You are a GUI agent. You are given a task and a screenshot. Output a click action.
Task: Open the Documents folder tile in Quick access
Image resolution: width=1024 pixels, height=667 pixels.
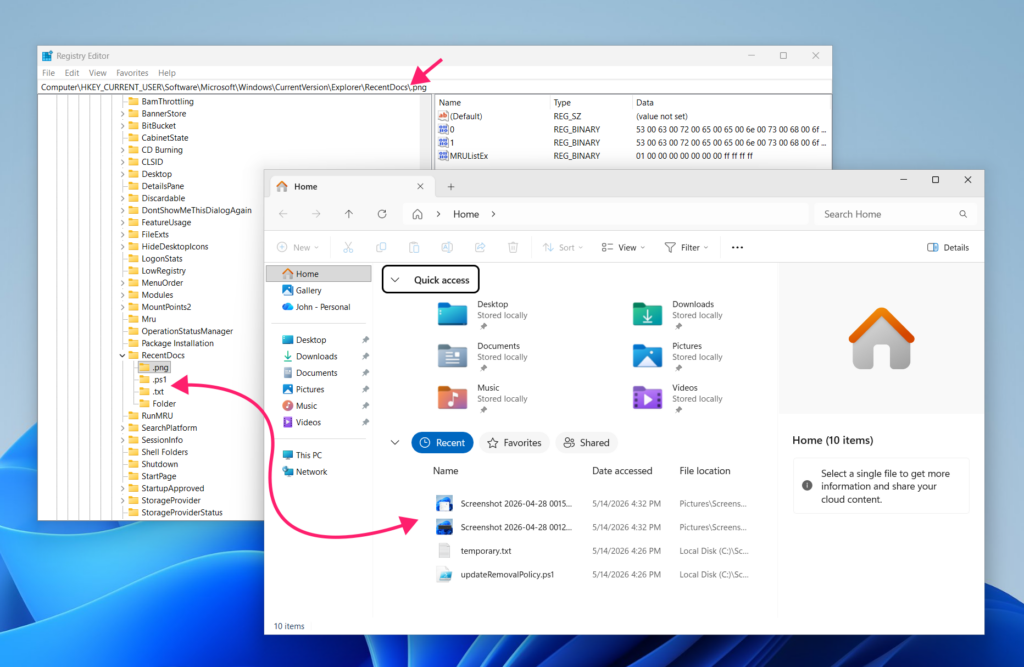(483, 357)
